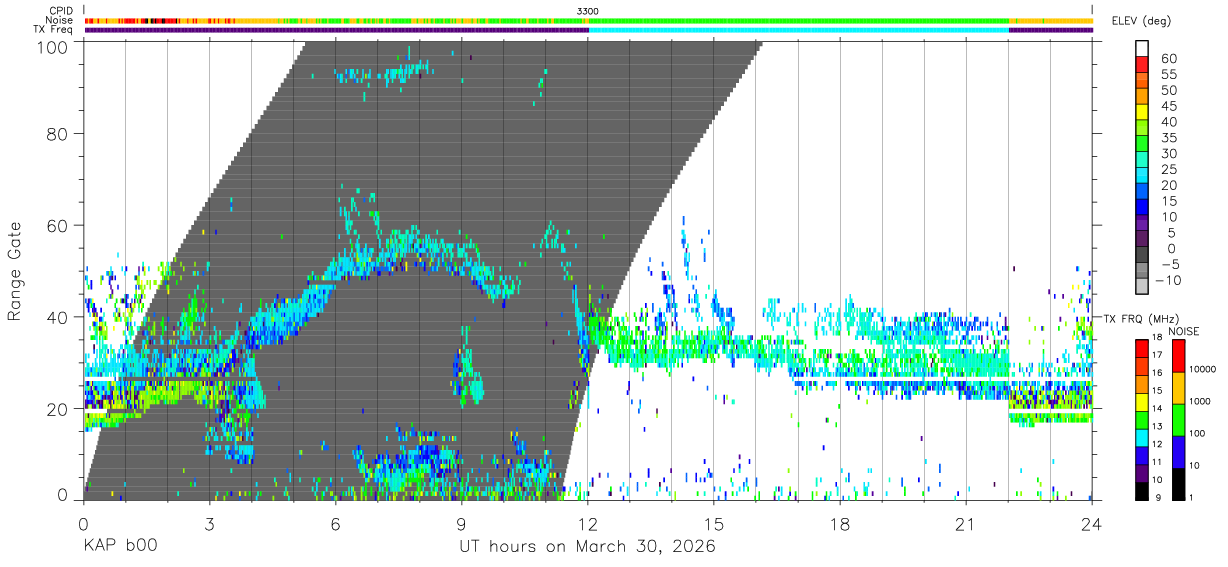Click the 35 tick label on ELEV colorbar
Screen dimensions: 1228x567
[x=1169, y=137]
